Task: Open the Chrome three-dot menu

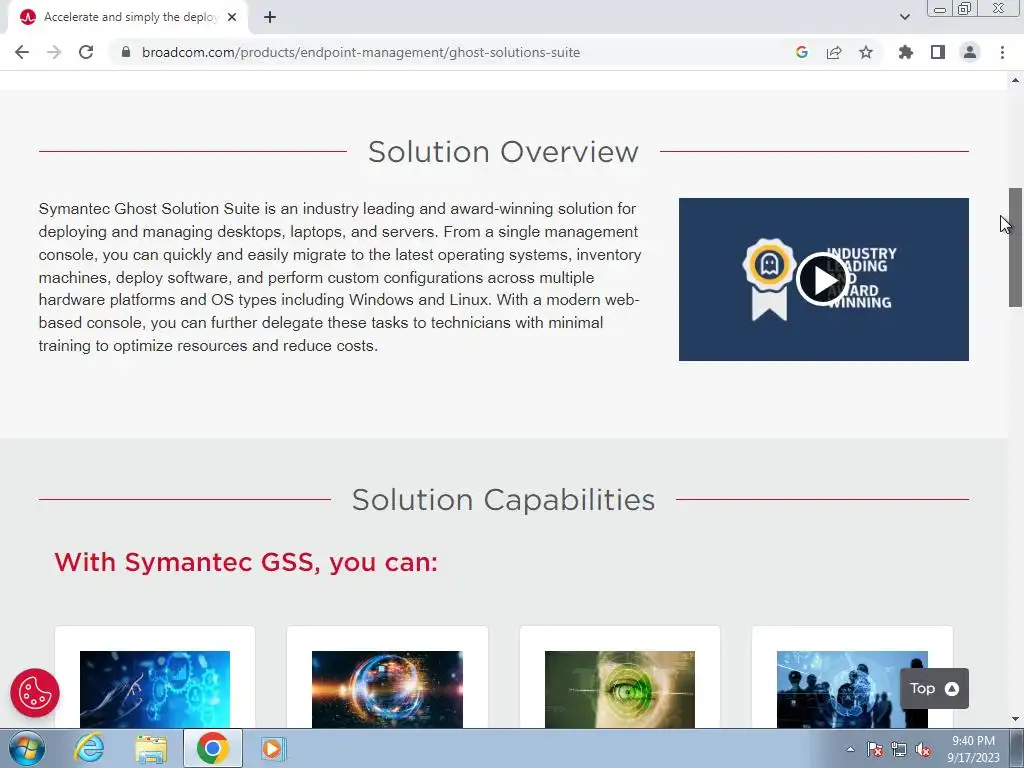Action: (x=1002, y=52)
